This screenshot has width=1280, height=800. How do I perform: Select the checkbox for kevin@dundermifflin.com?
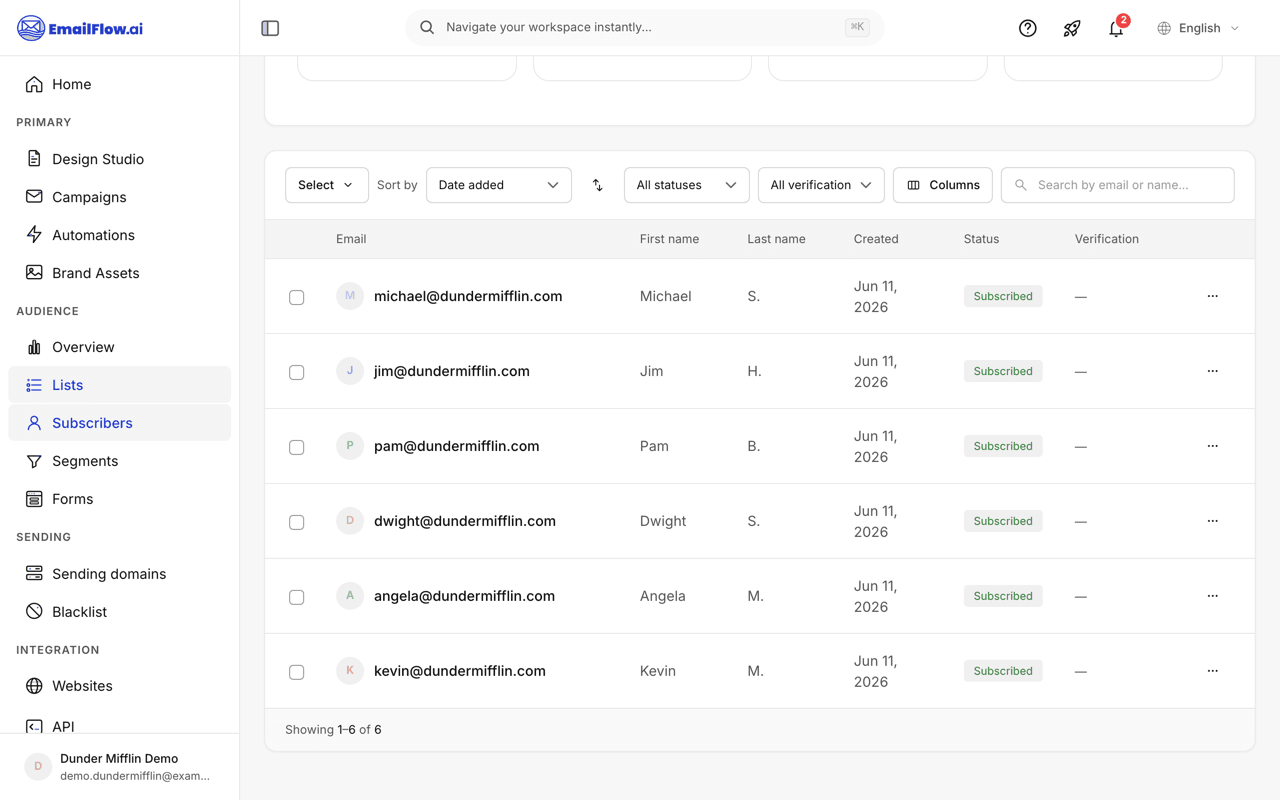click(297, 672)
